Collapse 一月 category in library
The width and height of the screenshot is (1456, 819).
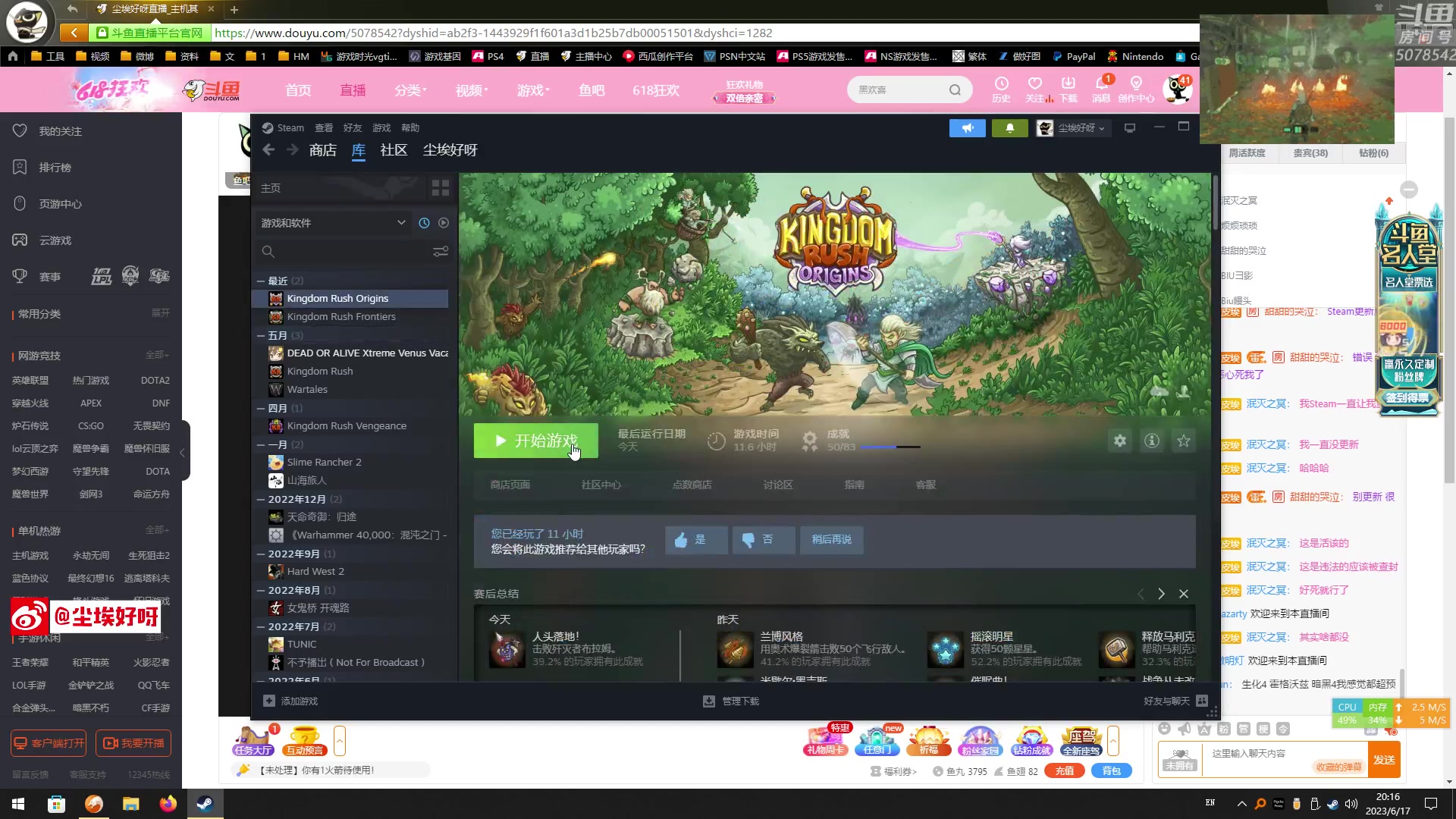[261, 444]
